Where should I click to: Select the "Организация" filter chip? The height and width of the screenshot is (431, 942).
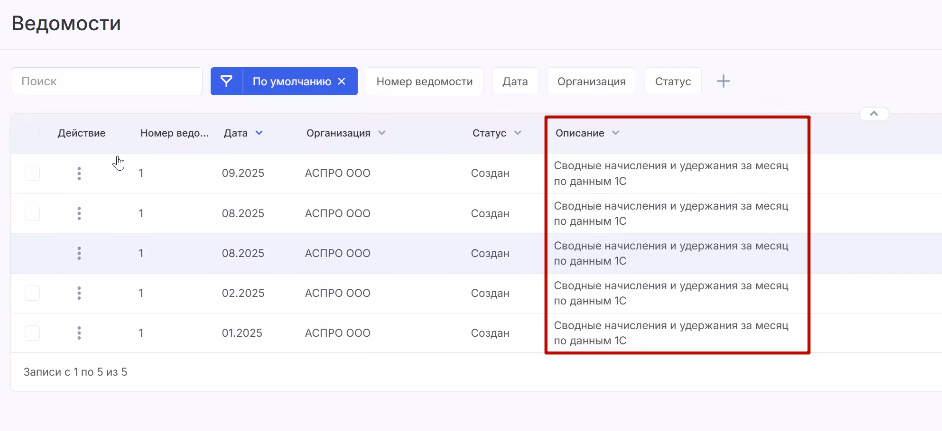click(591, 81)
